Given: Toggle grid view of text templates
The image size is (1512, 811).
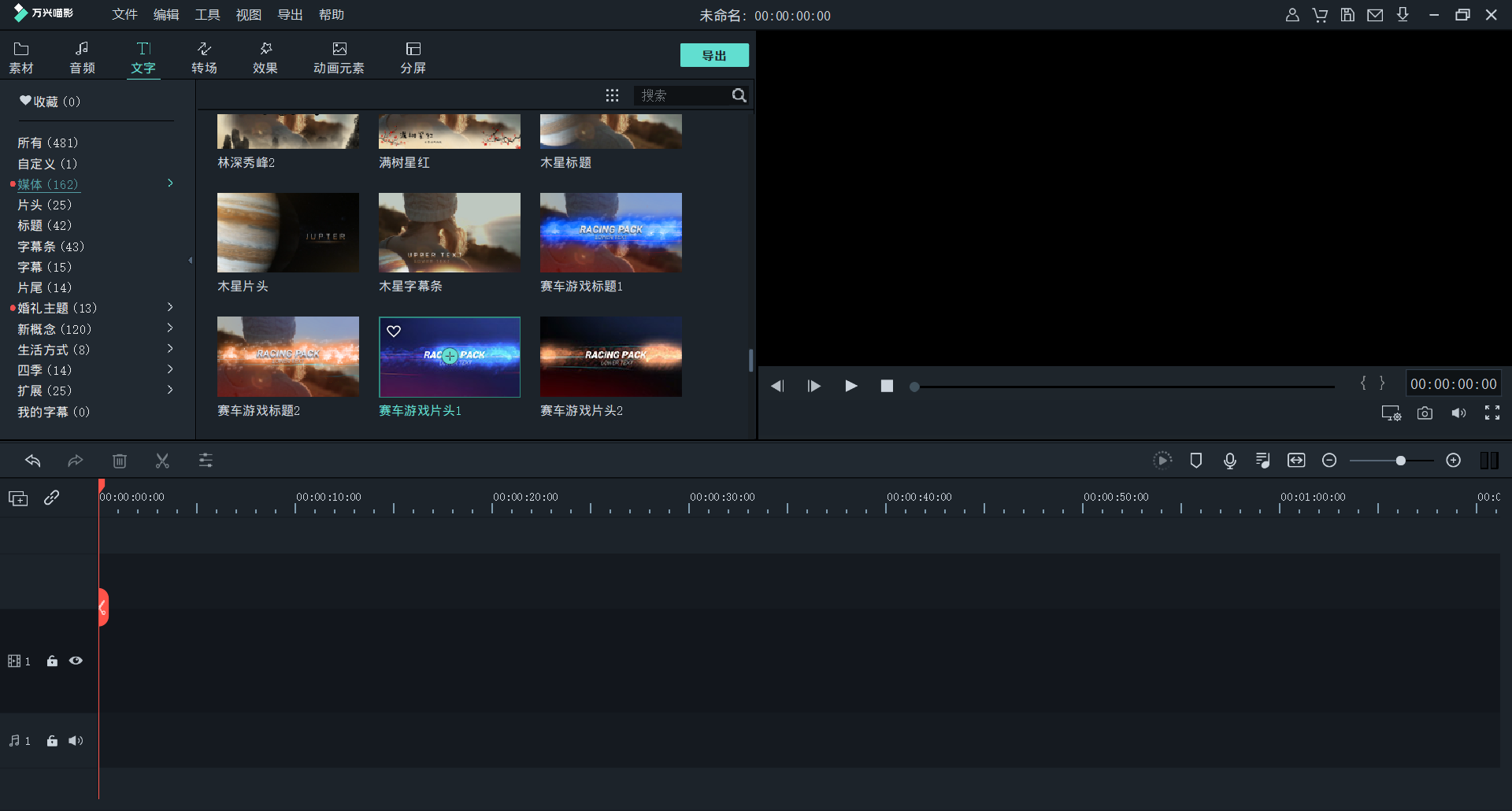Looking at the screenshot, I should tap(612, 95).
